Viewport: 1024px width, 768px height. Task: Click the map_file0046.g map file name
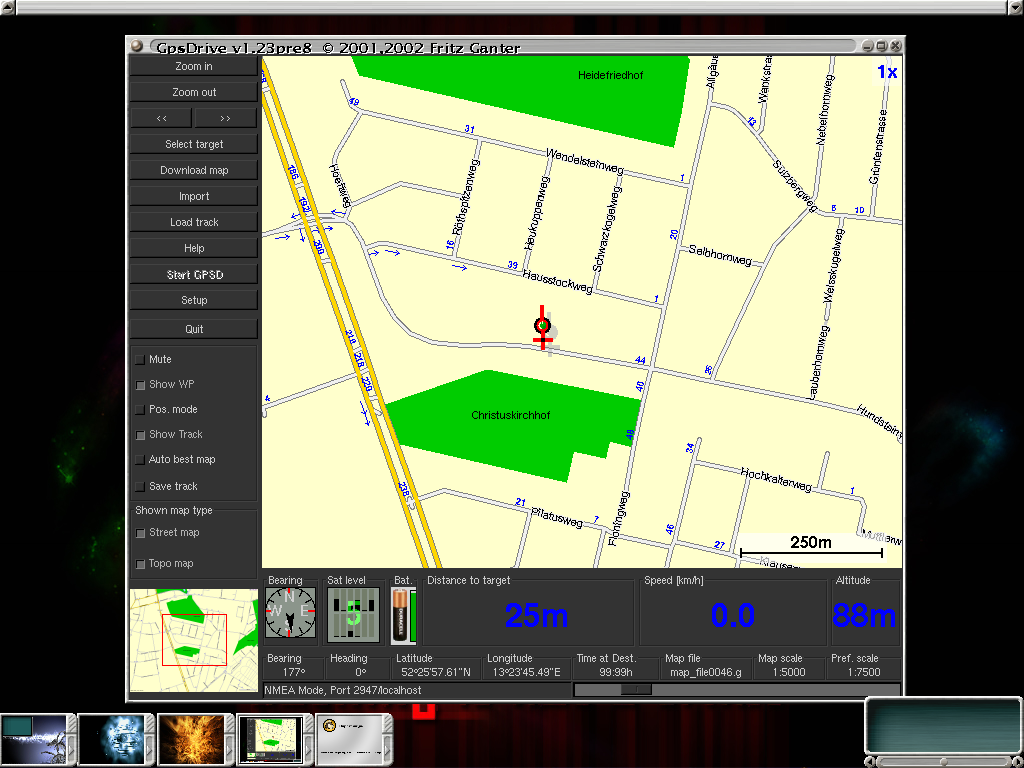pyautogui.click(x=706, y=672)
